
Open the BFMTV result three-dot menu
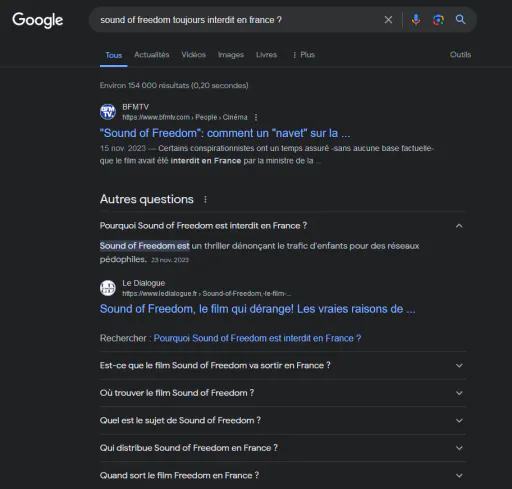pos(256,117)
